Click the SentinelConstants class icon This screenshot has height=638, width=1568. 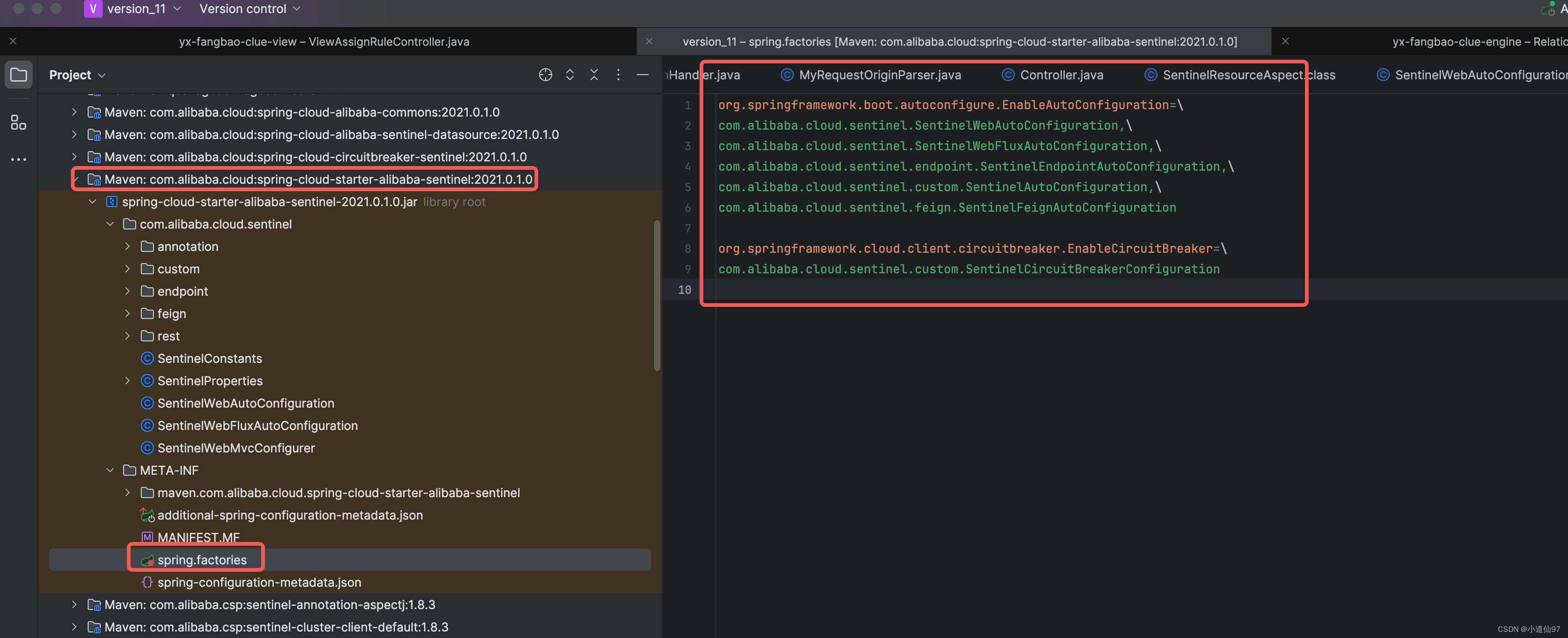coord(147,358)
